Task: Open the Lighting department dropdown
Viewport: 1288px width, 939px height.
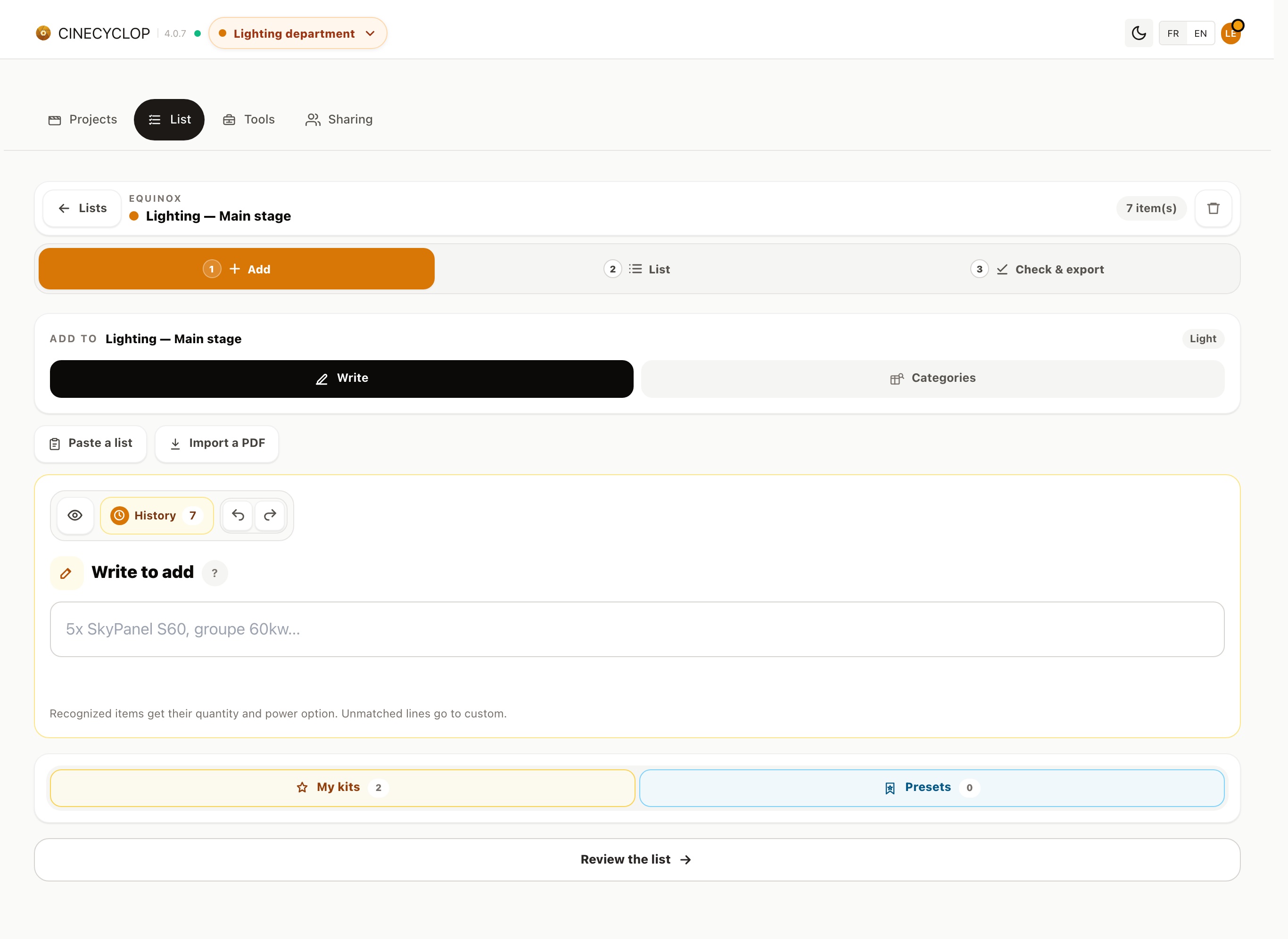Action: coord(297,33)
